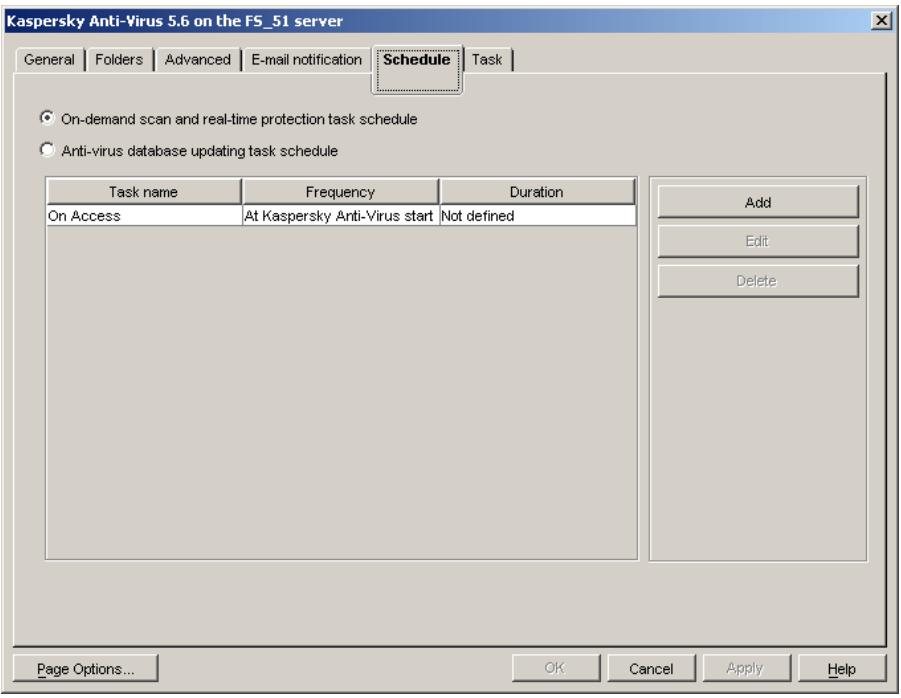Open the Advanced tab
The width and height of the screenshot is (901, 698).
pos(198,60)
